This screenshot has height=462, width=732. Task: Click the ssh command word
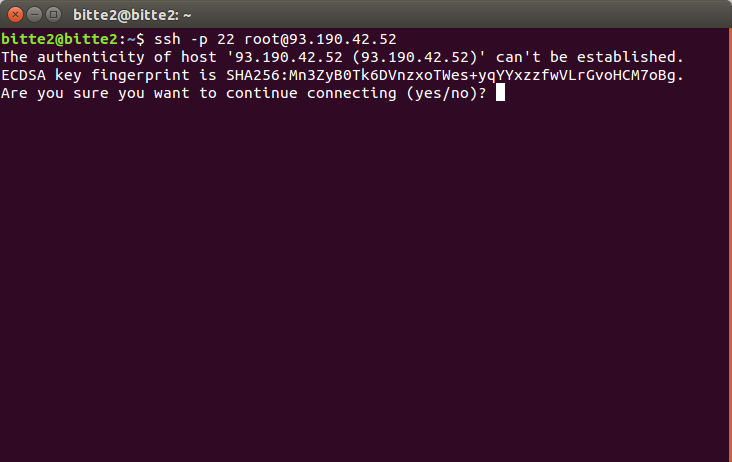[167, 39]
